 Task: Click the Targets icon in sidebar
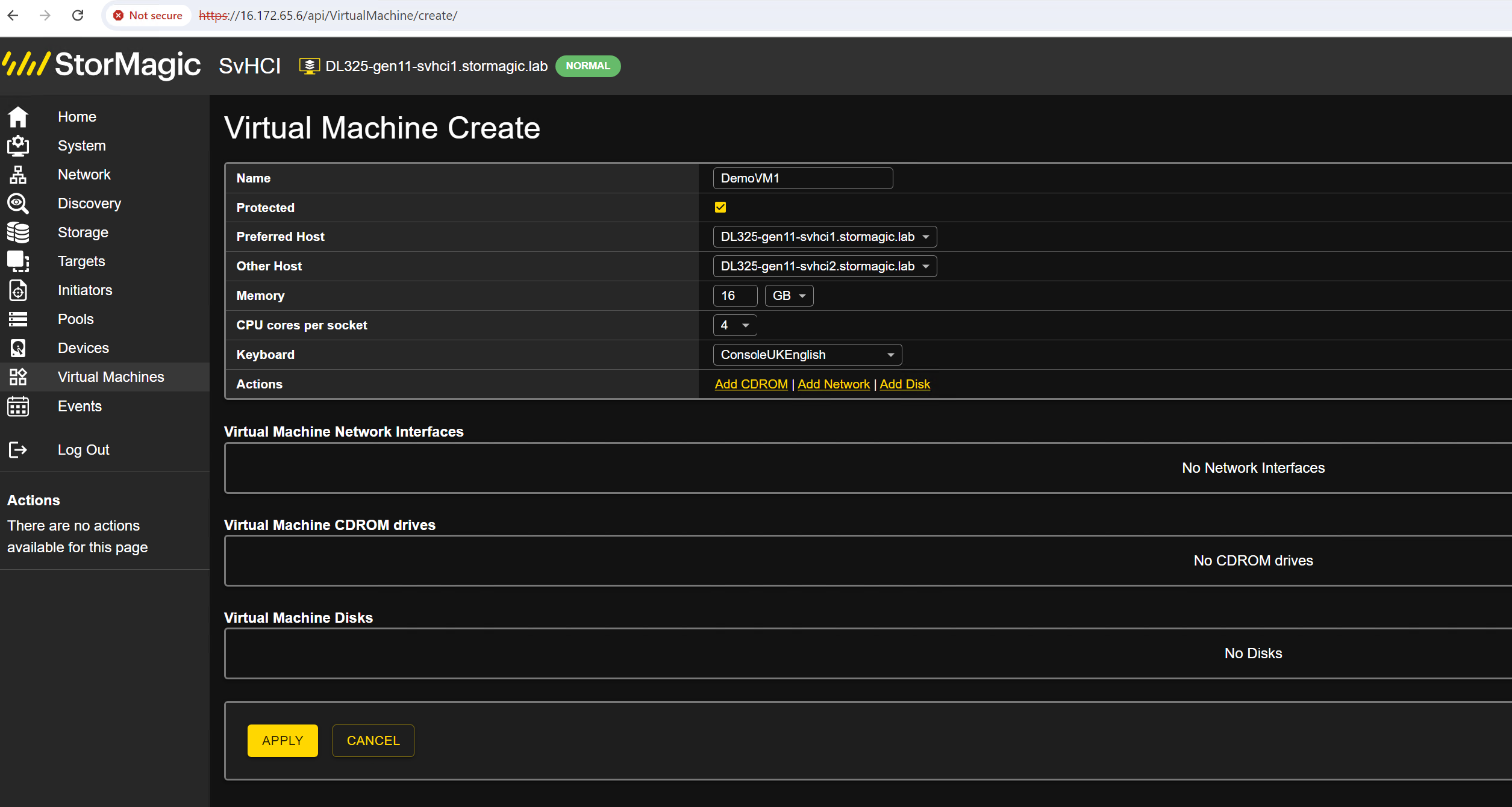[18, 261]
